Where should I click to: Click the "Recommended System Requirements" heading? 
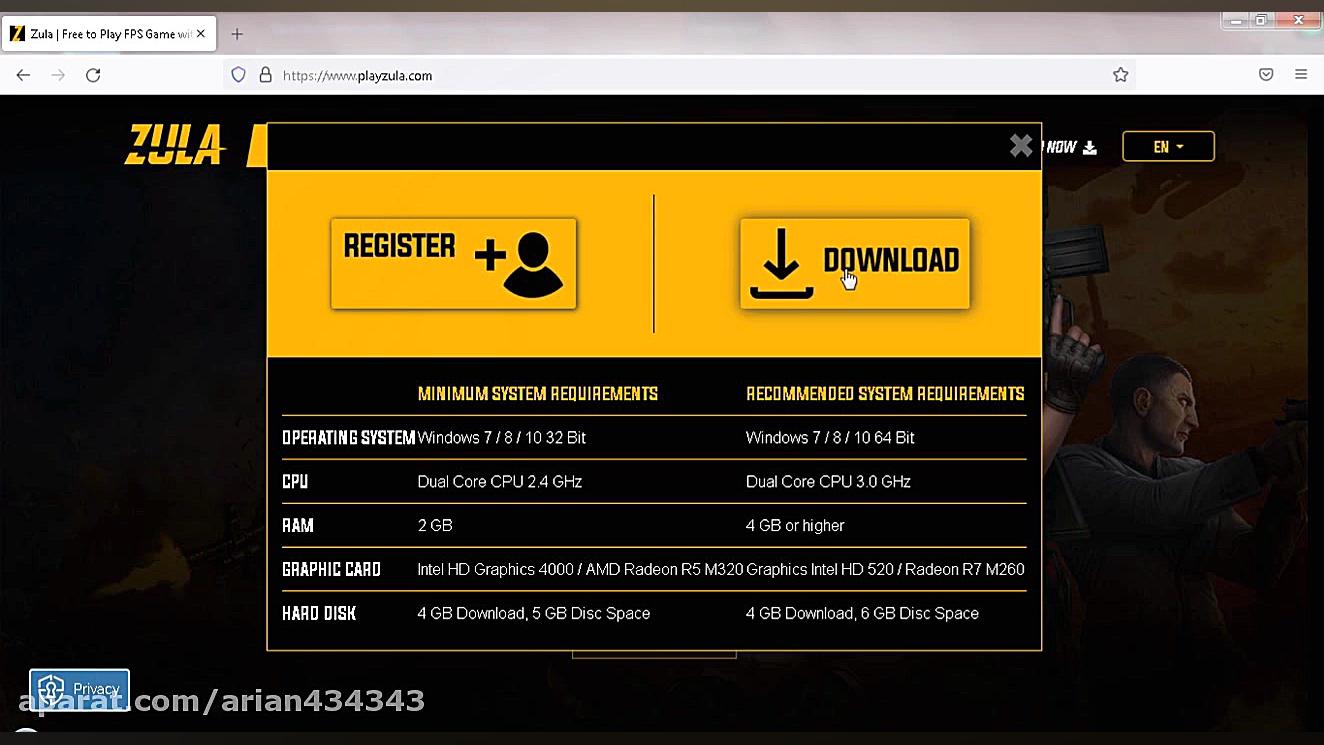tap(885, 394)
